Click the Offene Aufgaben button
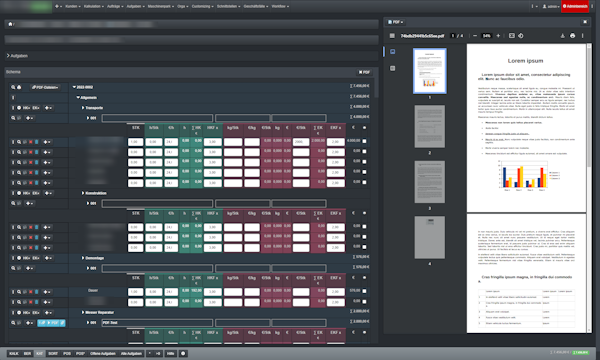 click(x=103, y=353)
